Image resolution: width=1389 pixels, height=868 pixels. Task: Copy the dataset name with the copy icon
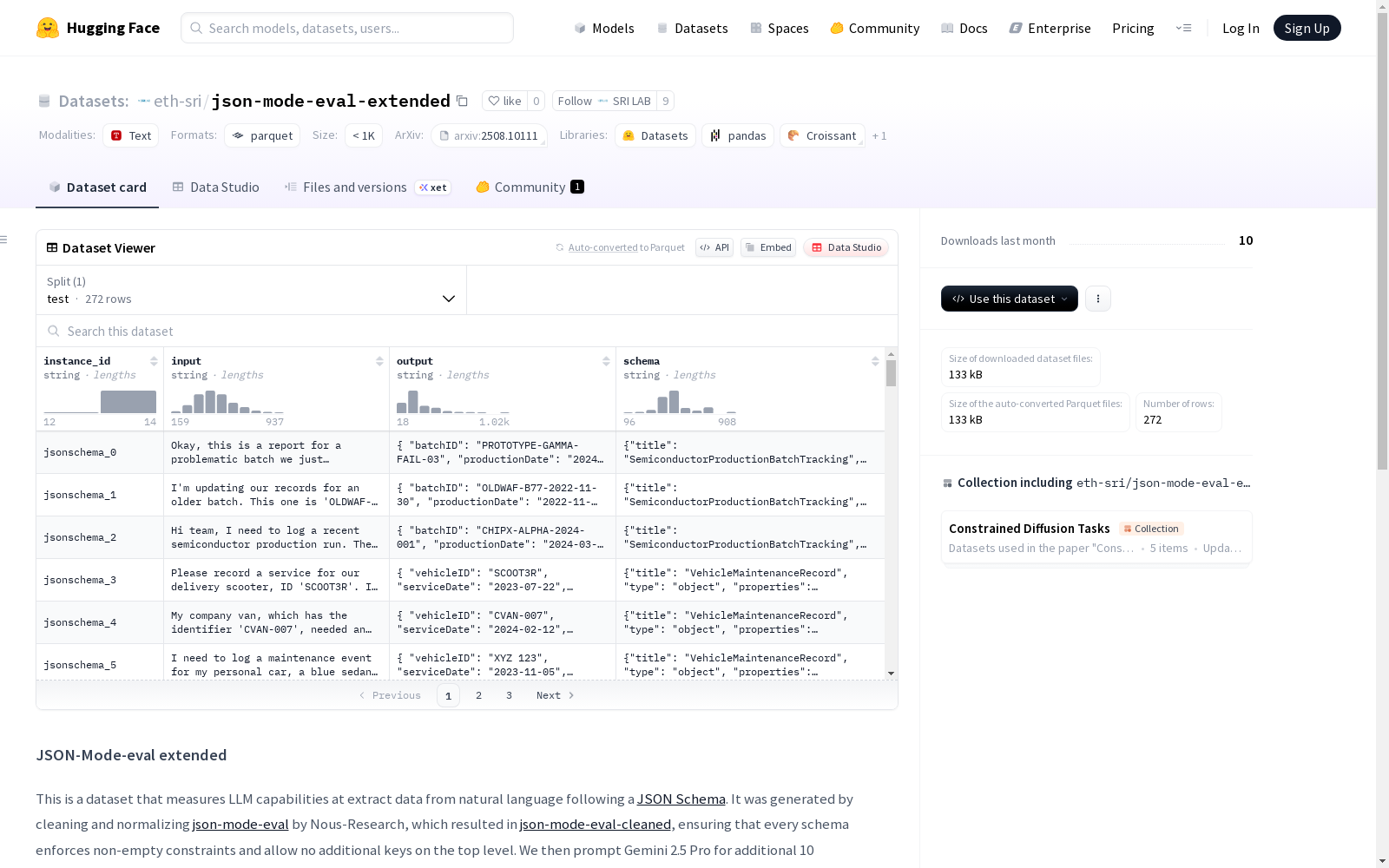pyautogui.click(x=462, y=101)
